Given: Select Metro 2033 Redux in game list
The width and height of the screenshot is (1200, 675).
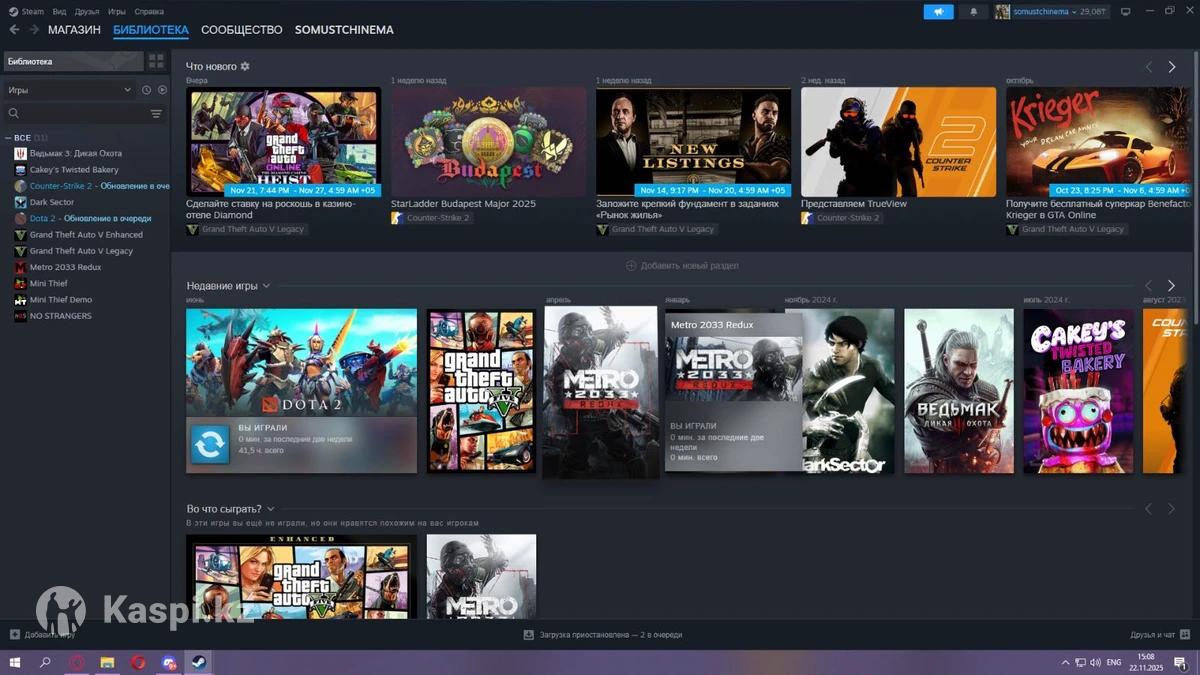Looking at the screenshot, I should click(65, 267).
